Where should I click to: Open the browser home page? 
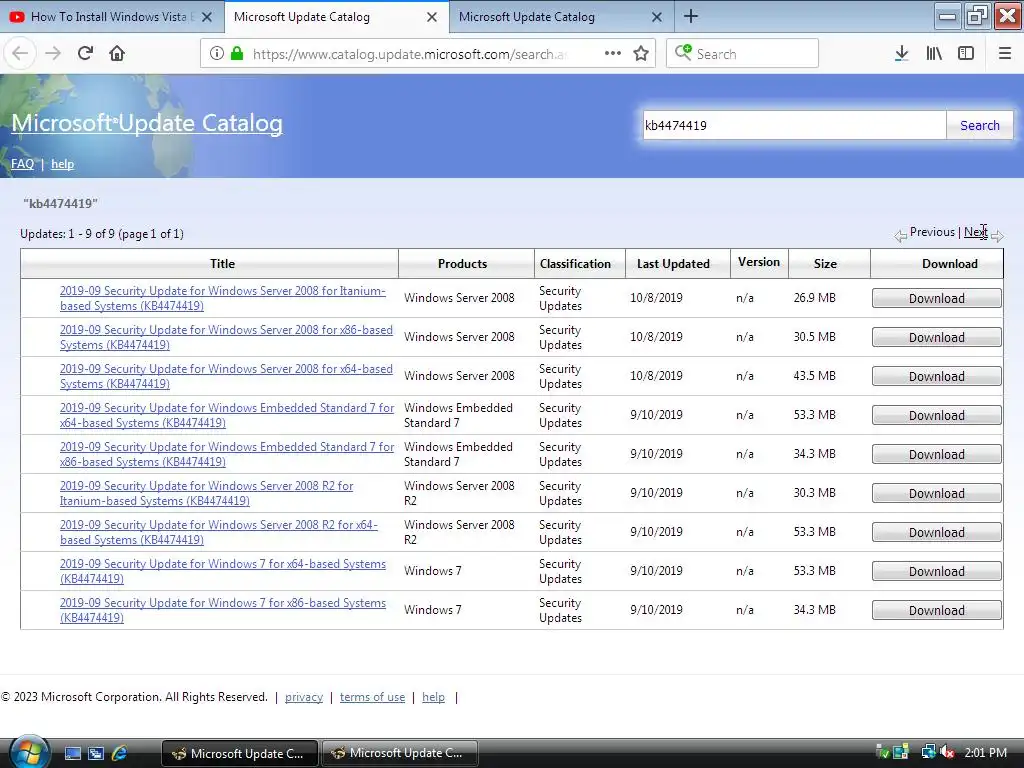pos(117,54)
